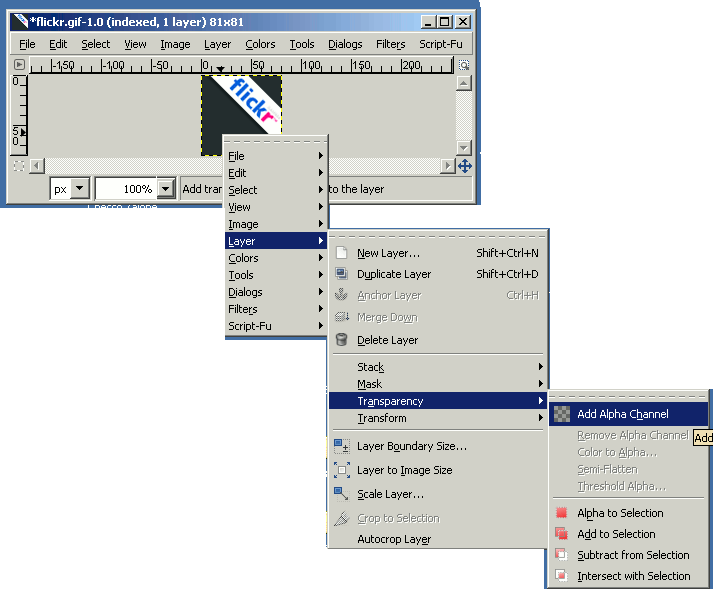Click the GIMP window title bar icon
Viewport: 713px width, 589px height.
(20, 21)
